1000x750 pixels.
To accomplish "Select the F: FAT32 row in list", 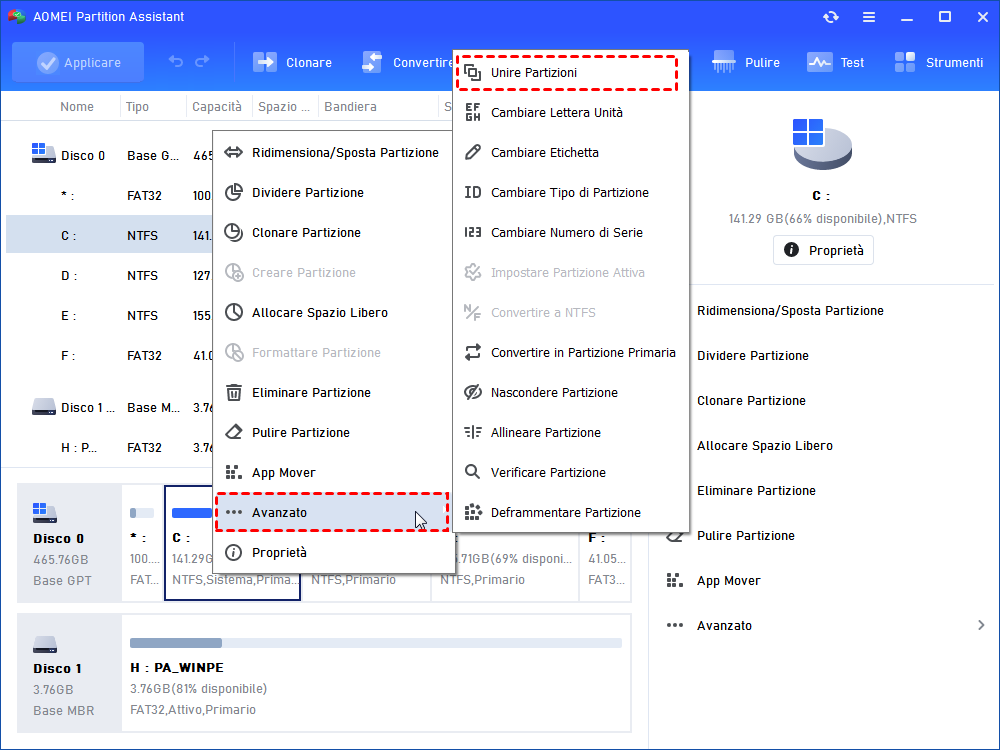I will 109,356.
